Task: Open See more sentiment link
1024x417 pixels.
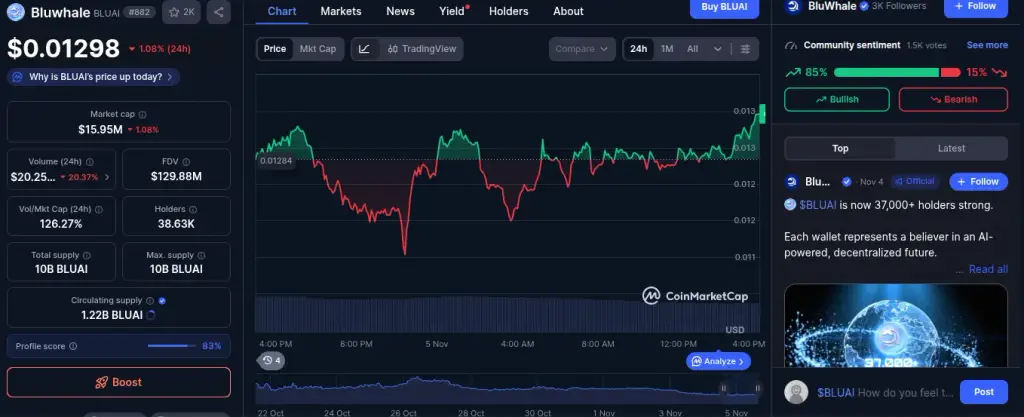Action: (987, 45)
